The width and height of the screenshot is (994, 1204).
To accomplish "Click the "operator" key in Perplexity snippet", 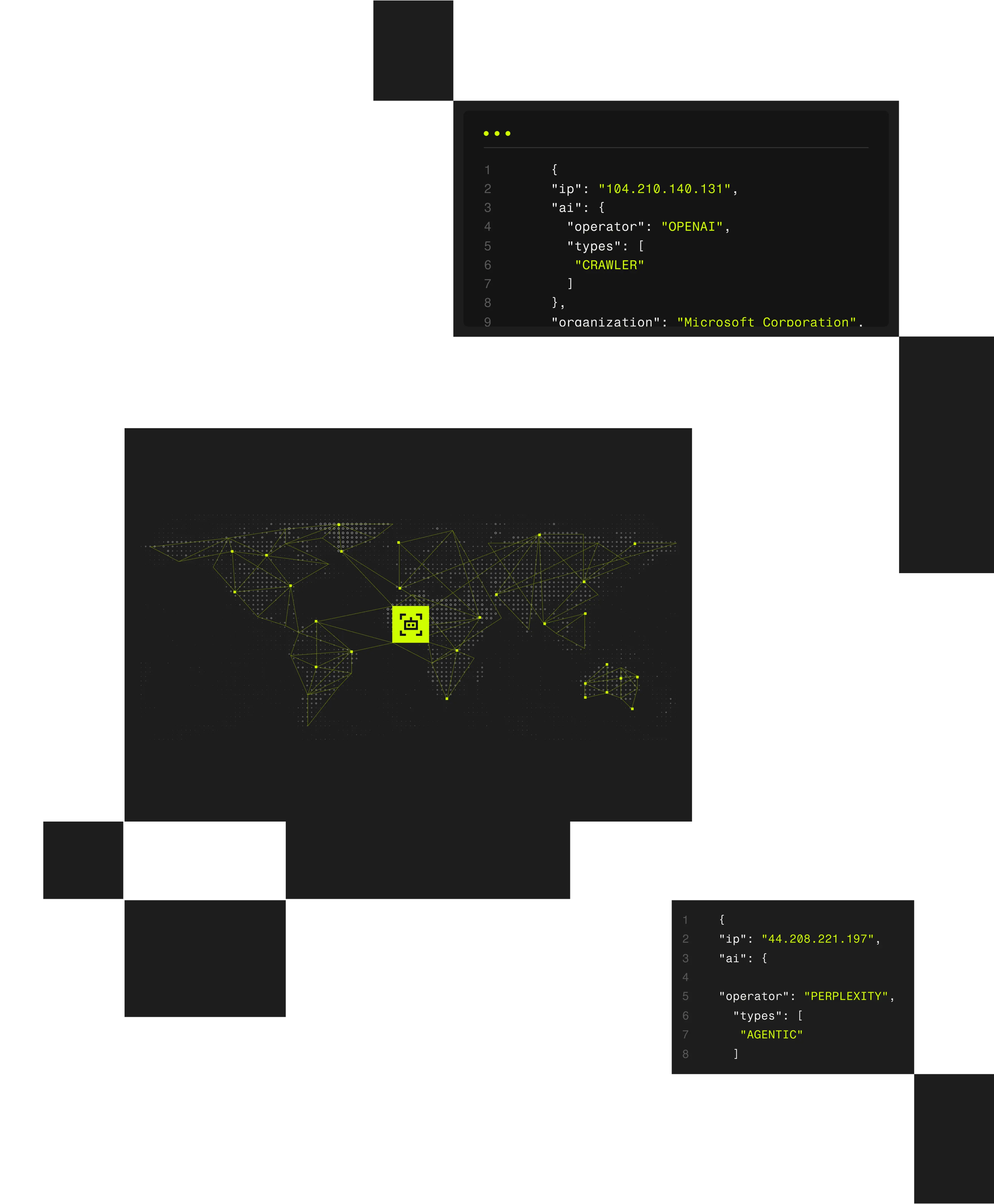I will point(754,996).
